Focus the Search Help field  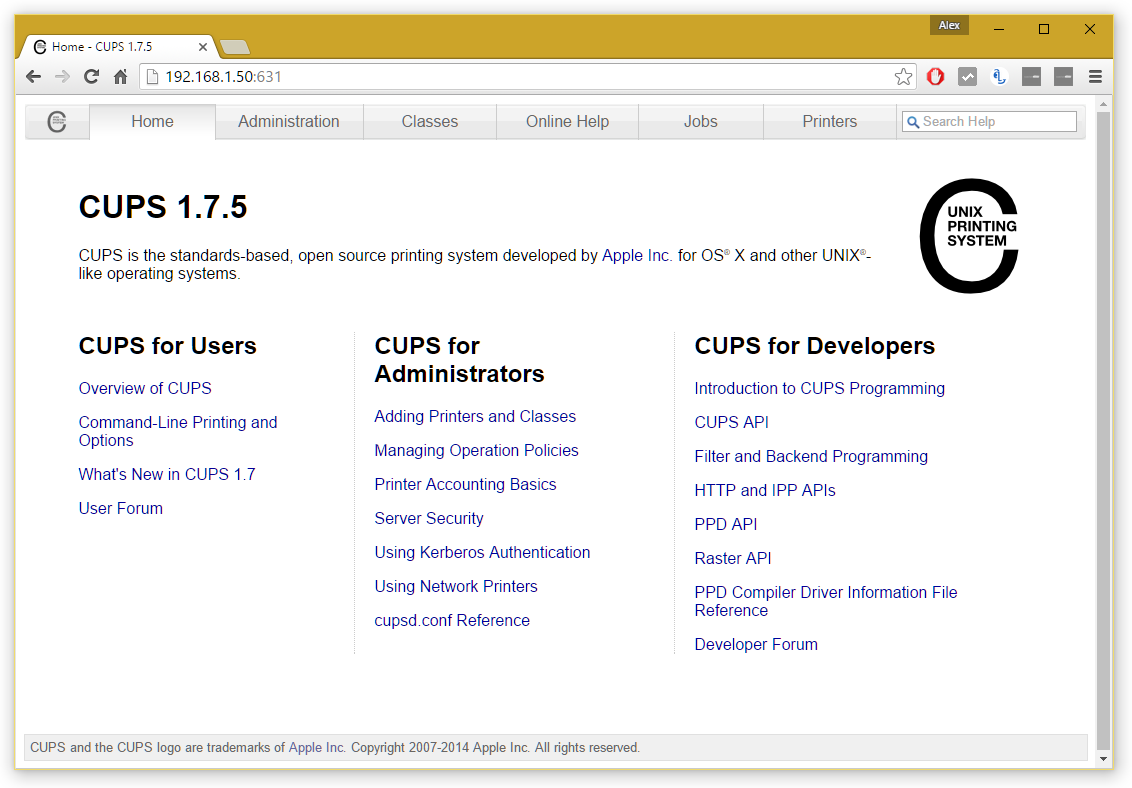[x=989, y=121]
